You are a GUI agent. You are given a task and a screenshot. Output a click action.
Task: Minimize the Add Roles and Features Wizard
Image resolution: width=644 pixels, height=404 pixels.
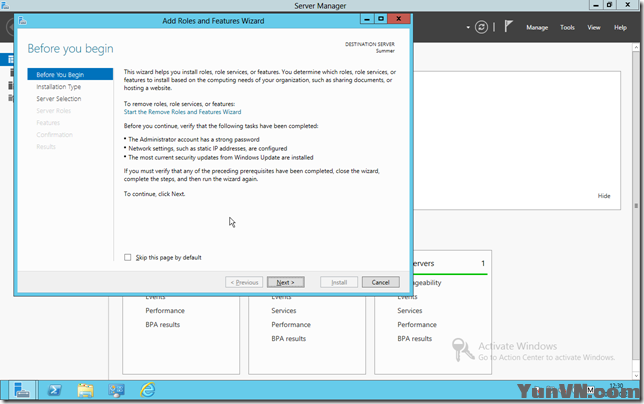click(x=367, y=19)
